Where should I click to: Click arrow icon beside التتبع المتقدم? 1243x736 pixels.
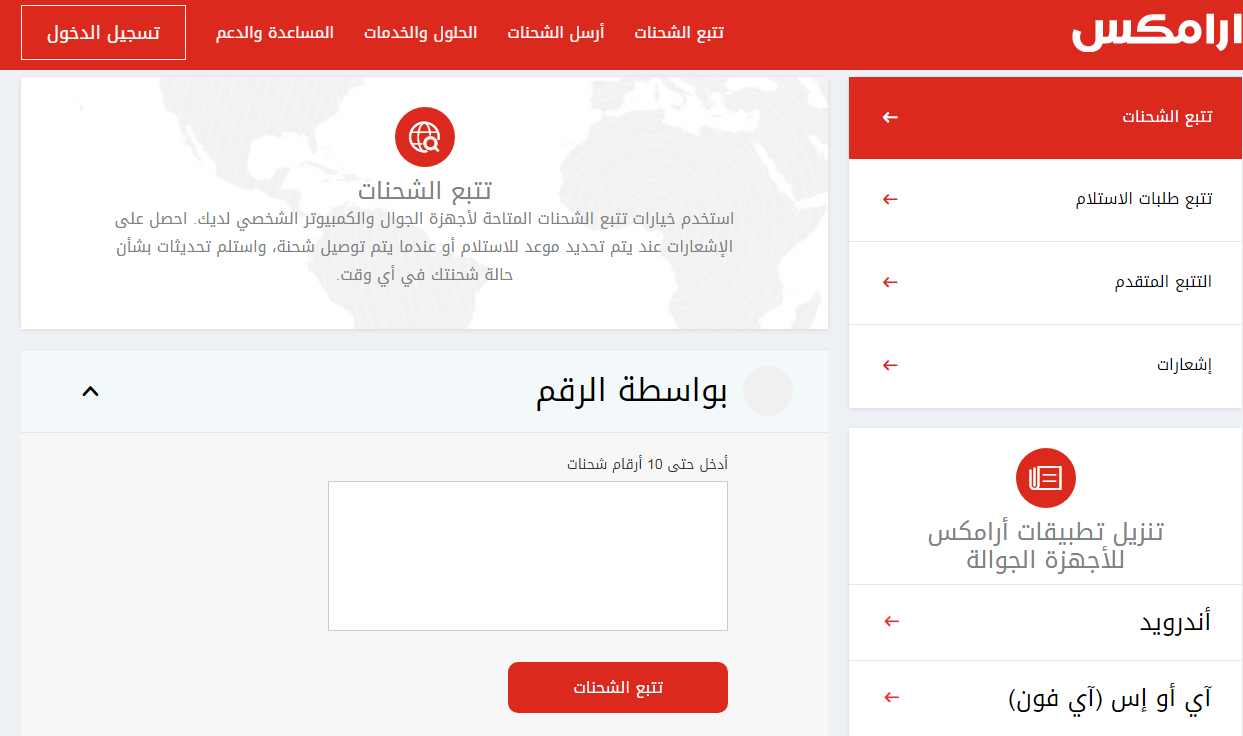[x=890, y=282]
